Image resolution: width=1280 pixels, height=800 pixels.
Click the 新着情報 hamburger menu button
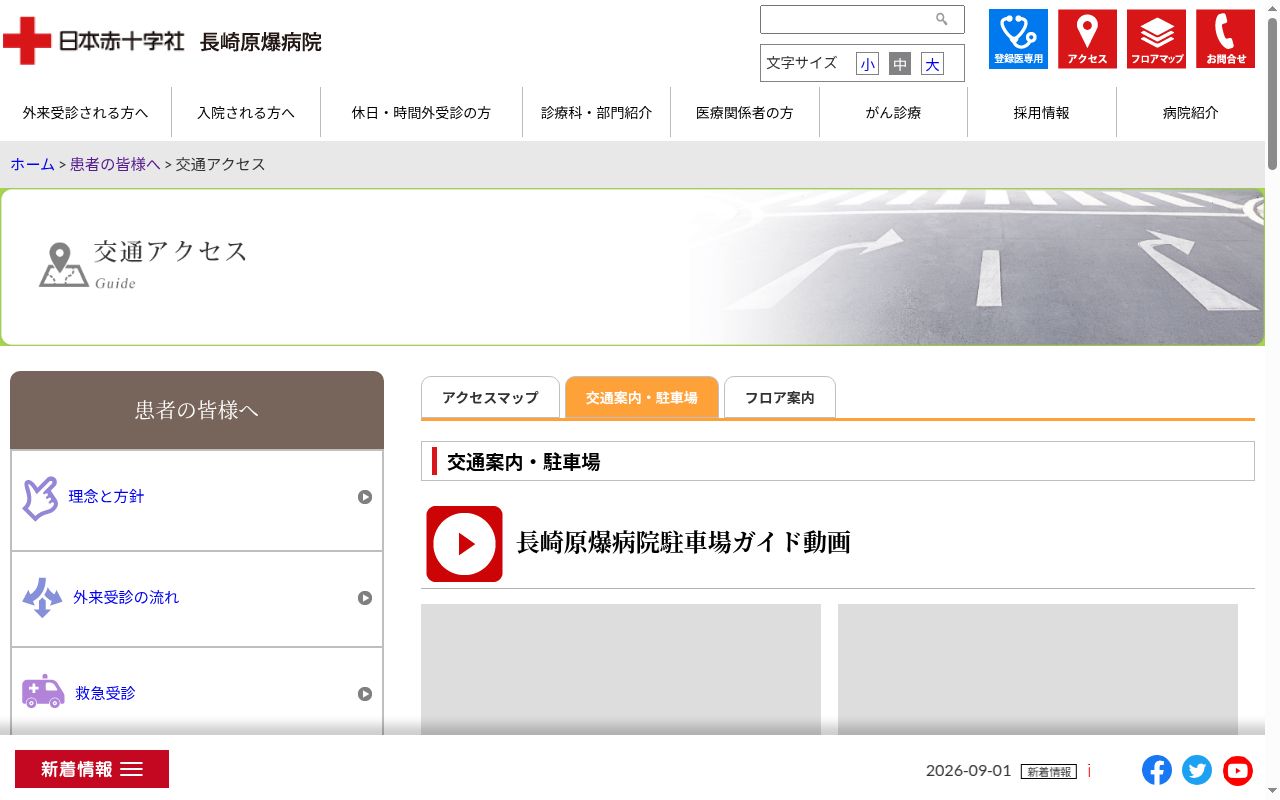click(x=92, y=769)
